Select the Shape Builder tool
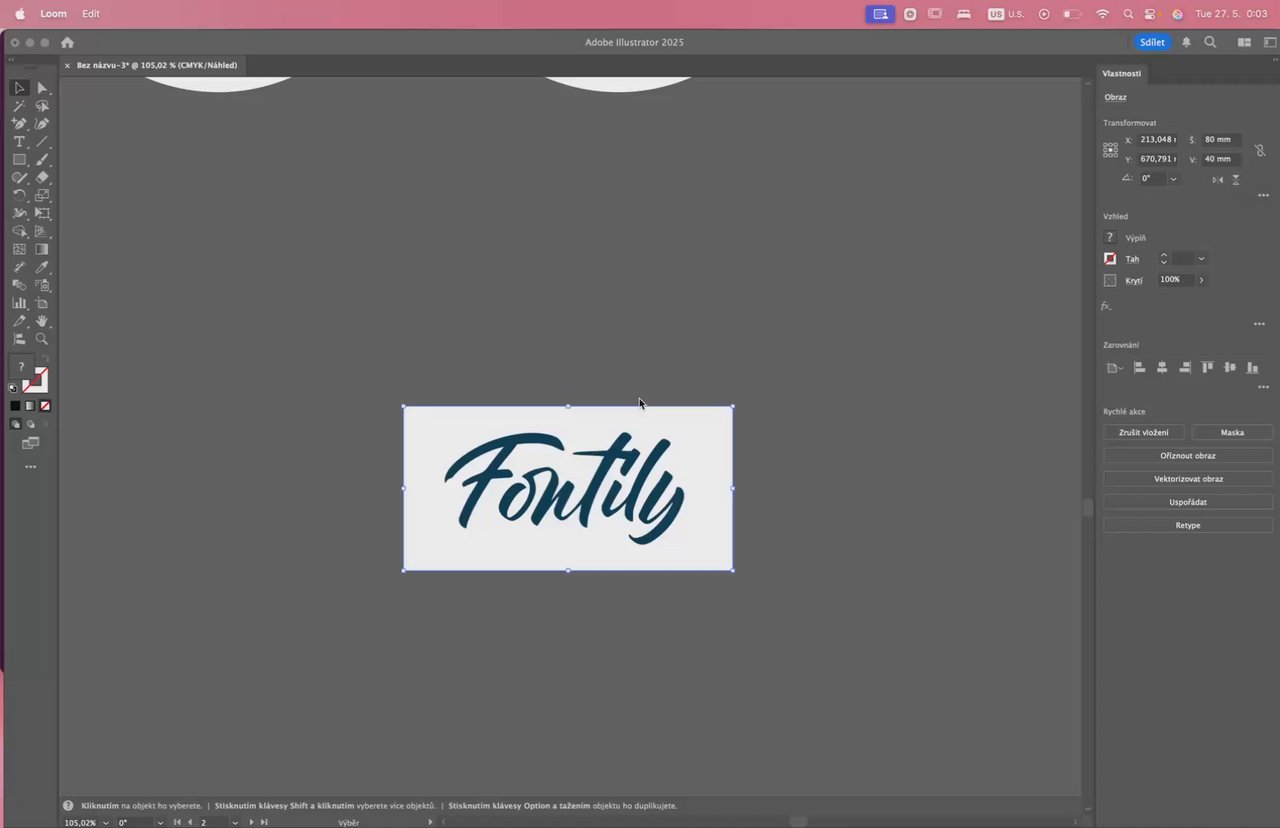The image size is (1280, 828). tap(19, 232)
